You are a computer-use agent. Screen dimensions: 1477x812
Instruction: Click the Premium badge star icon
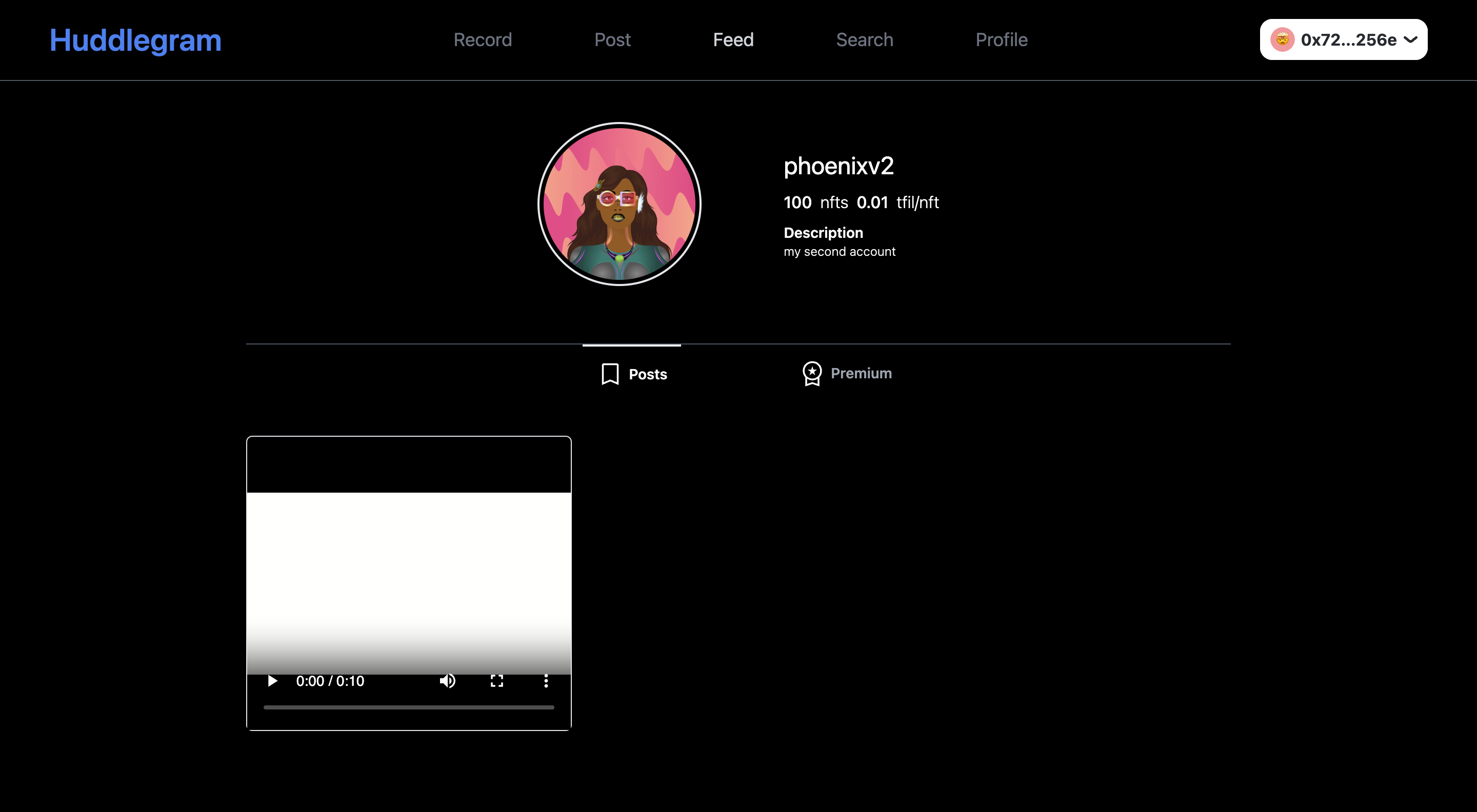coord(812,374)
